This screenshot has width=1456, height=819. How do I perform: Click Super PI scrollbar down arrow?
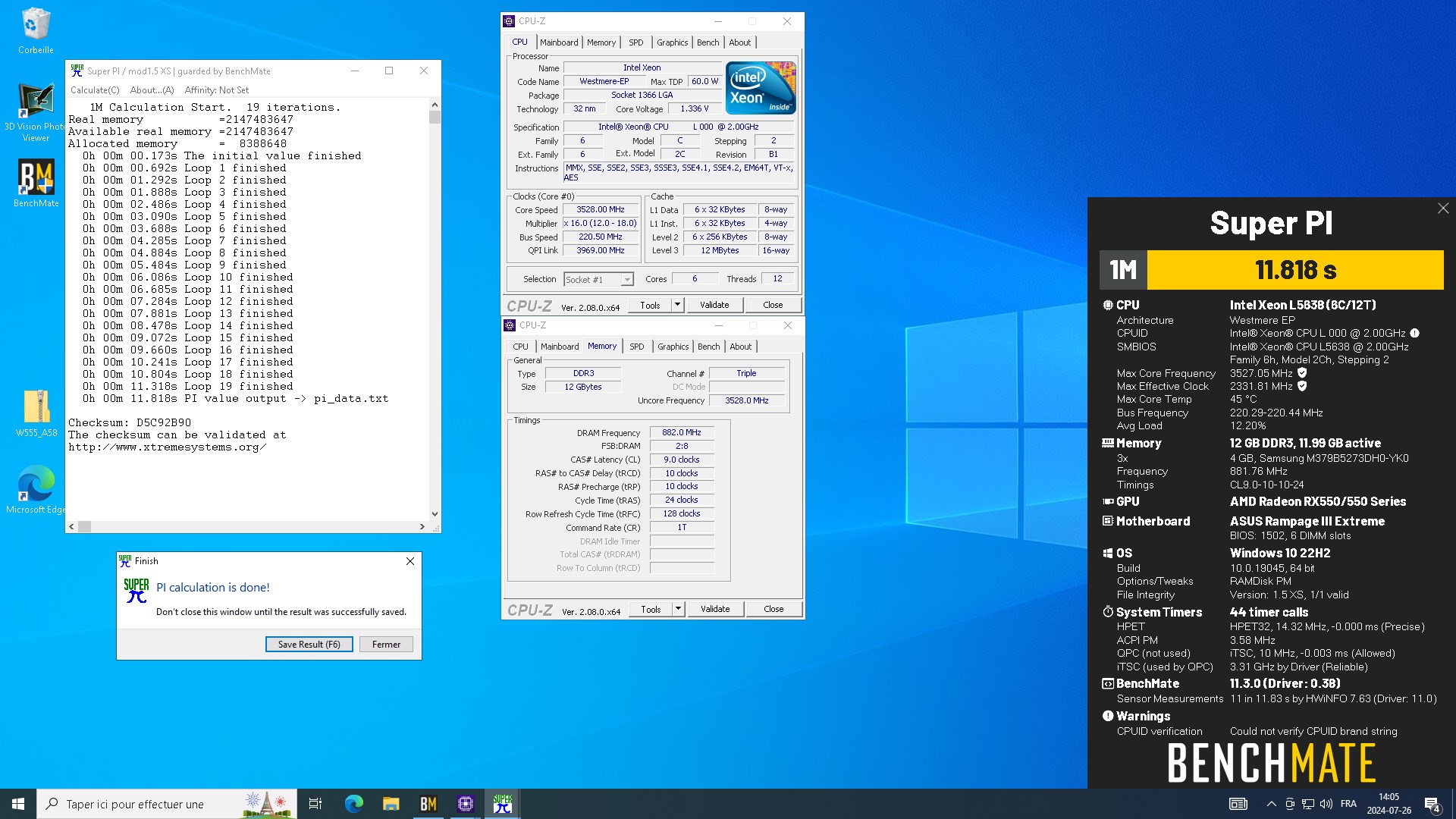[x=435, y=513]
